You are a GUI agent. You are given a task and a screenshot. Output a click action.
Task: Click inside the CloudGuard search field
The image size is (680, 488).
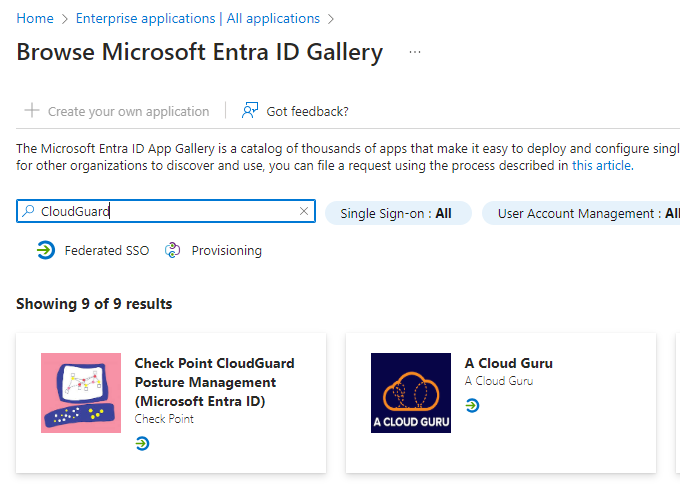click(166, 211)
